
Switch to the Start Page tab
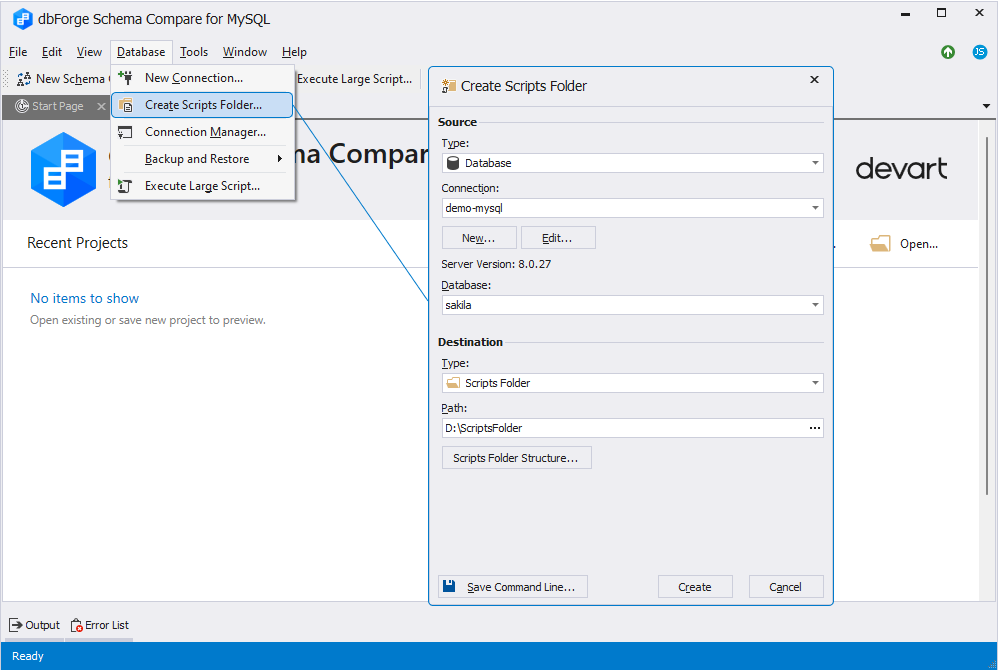coord(58,106)
